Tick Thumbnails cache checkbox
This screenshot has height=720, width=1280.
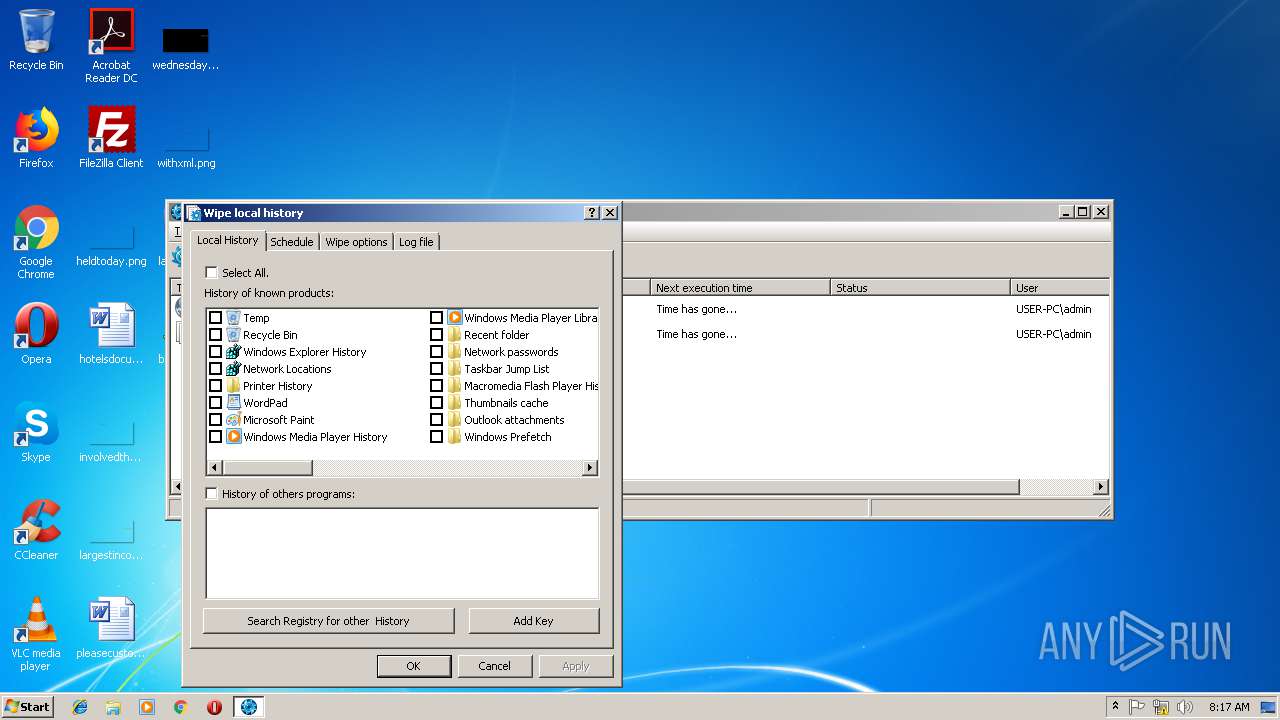(x=436, y=403)
